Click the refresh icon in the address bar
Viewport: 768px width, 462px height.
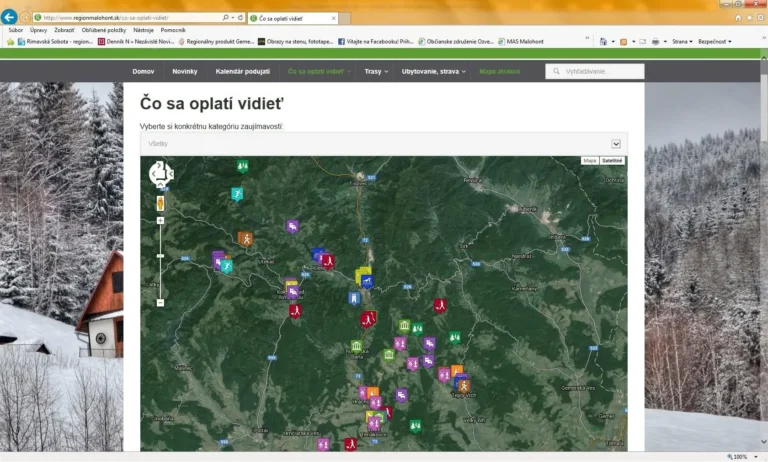(x=240, y=18)
